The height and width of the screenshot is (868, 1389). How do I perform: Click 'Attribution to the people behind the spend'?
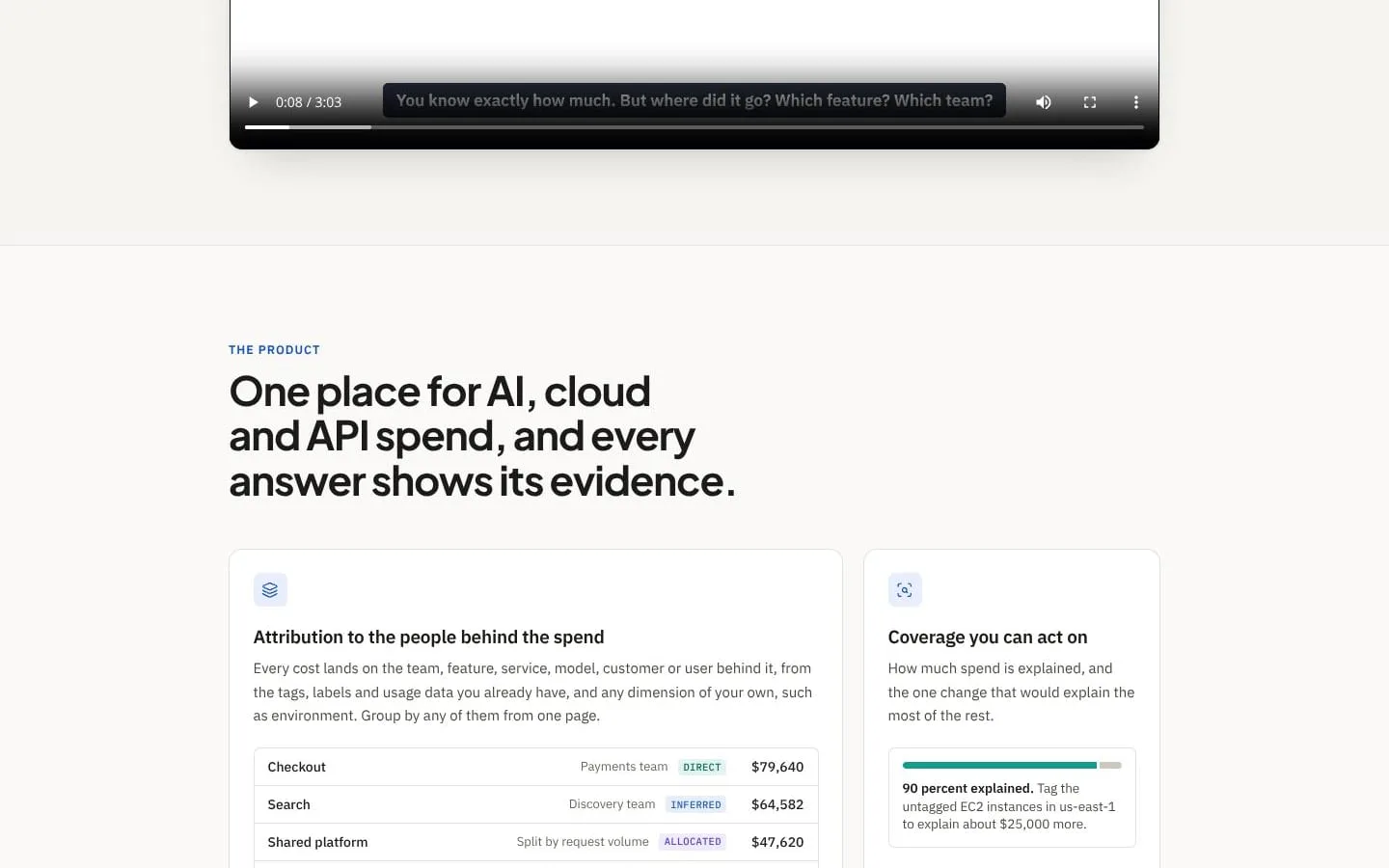click(428, 637)
